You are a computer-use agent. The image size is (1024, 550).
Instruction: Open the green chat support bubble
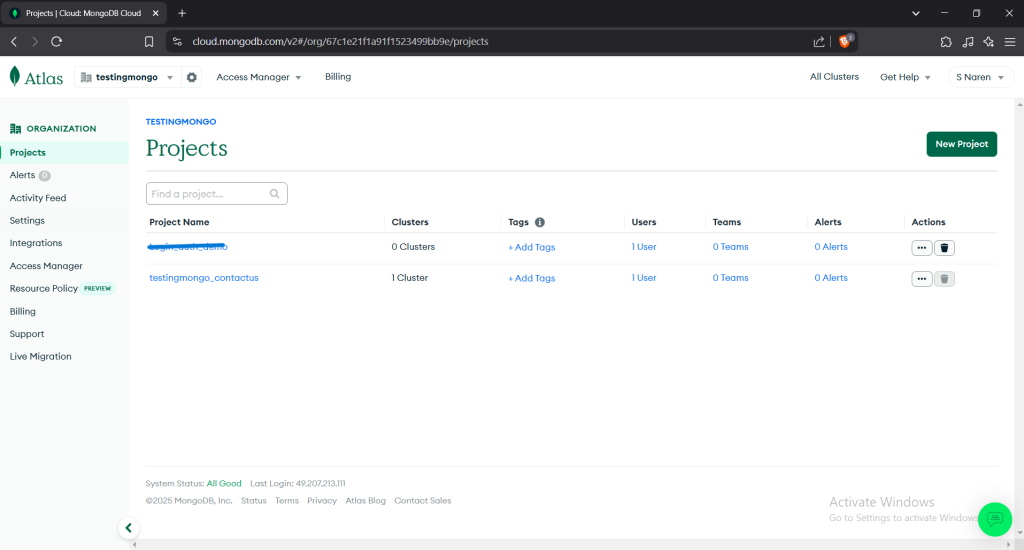click(995, 519)
